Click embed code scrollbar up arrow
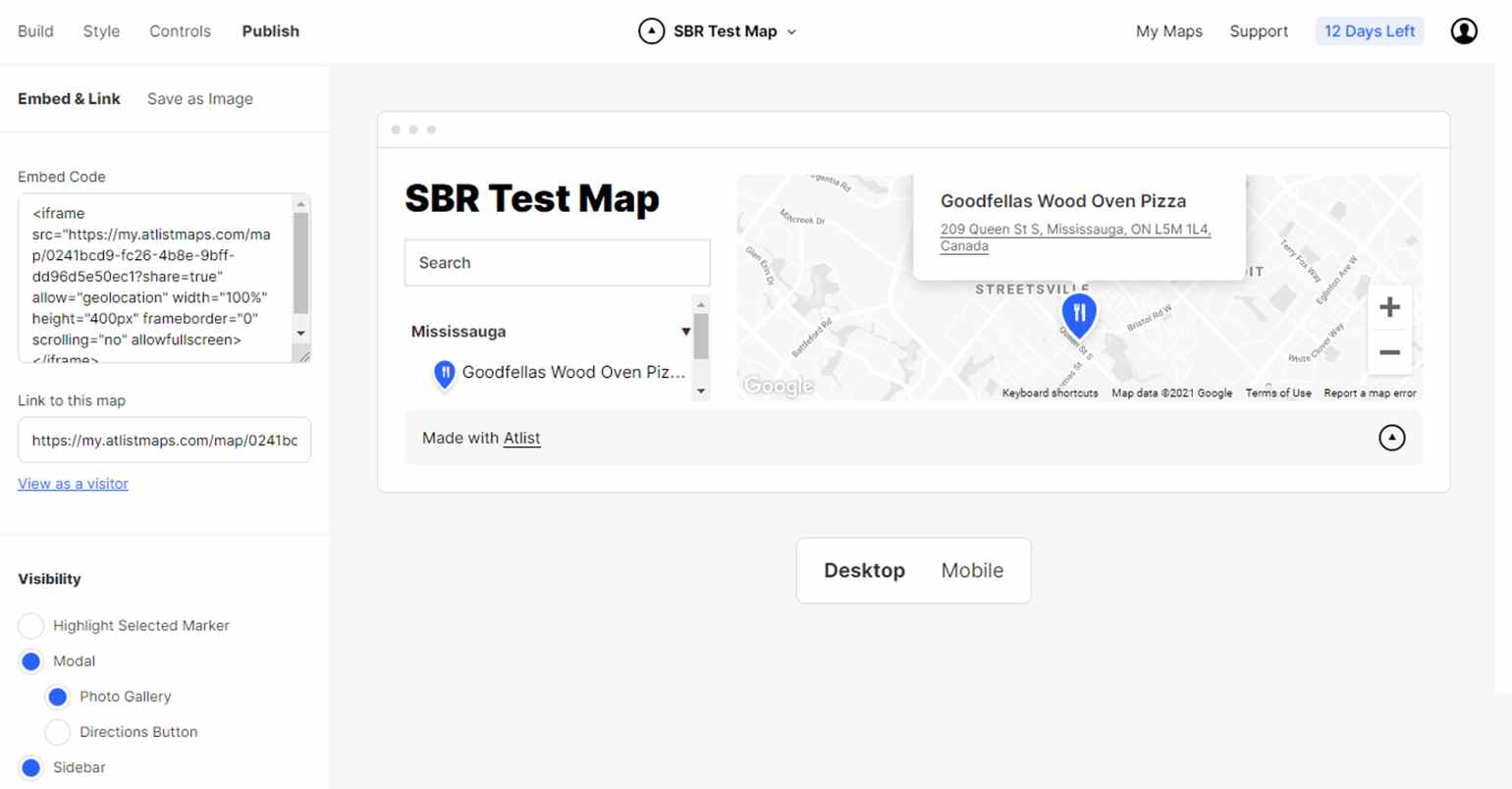Screen dimensions: 1512x789 pos(301,204)
